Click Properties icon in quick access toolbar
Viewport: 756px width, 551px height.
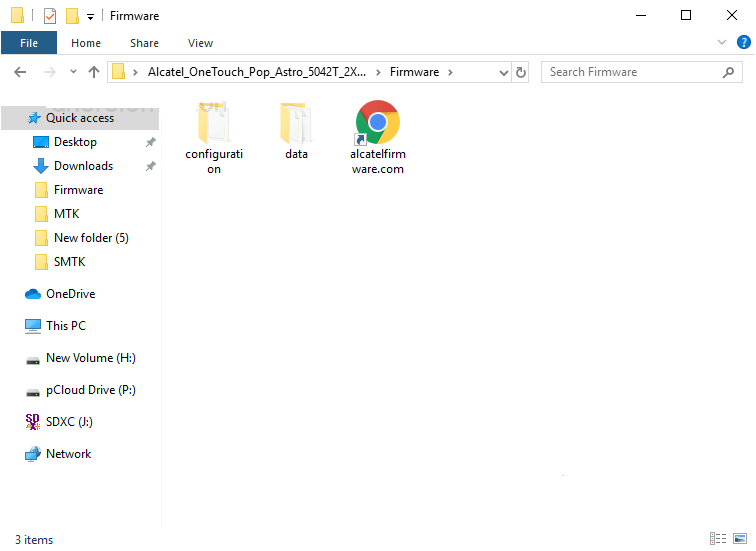50,16
